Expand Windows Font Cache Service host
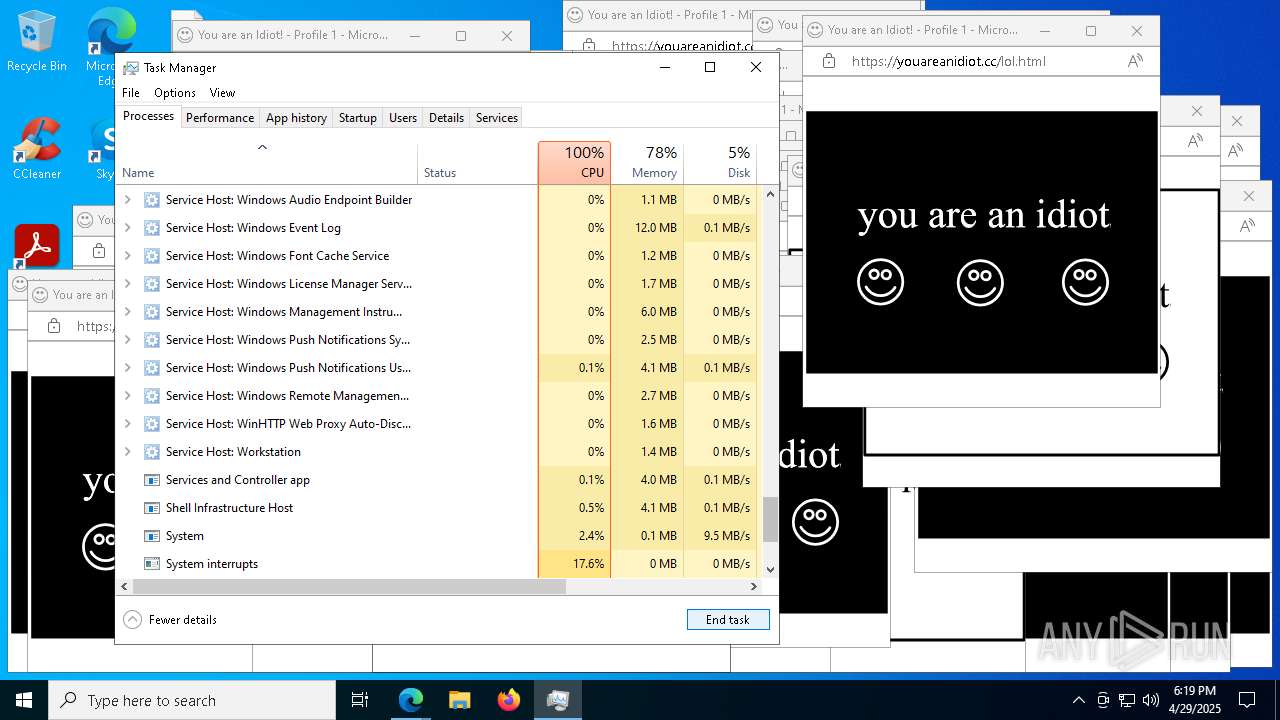1280x720 pixels. (x=127, y=256)
